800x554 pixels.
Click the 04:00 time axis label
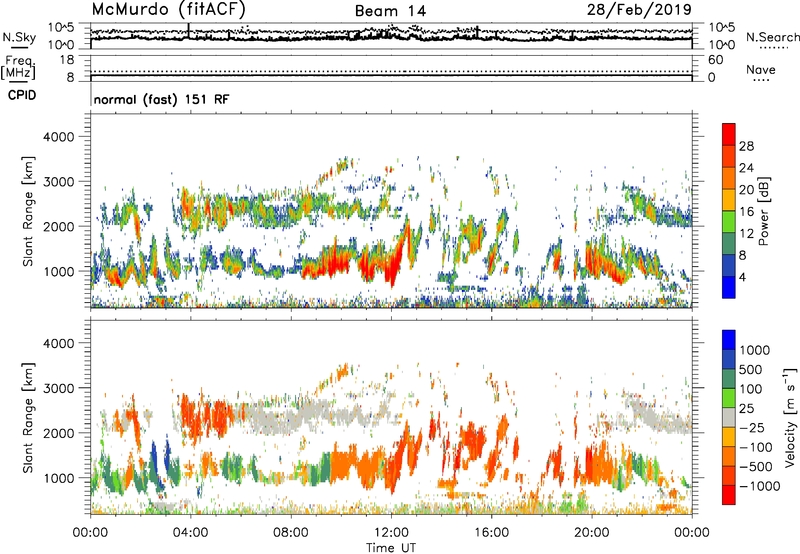click(190, 533)
